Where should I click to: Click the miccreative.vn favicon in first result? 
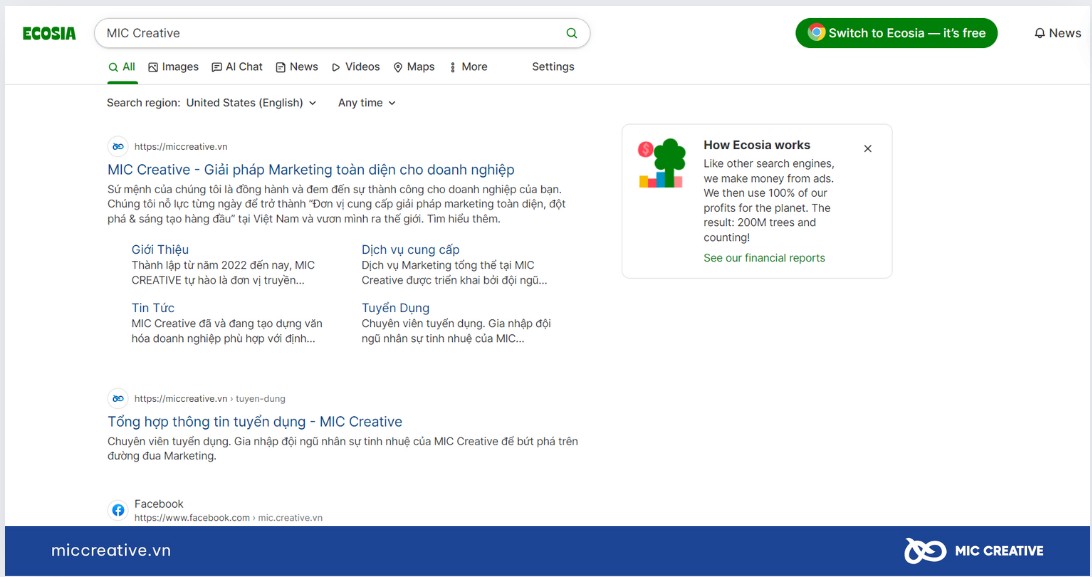pos(118,146)
